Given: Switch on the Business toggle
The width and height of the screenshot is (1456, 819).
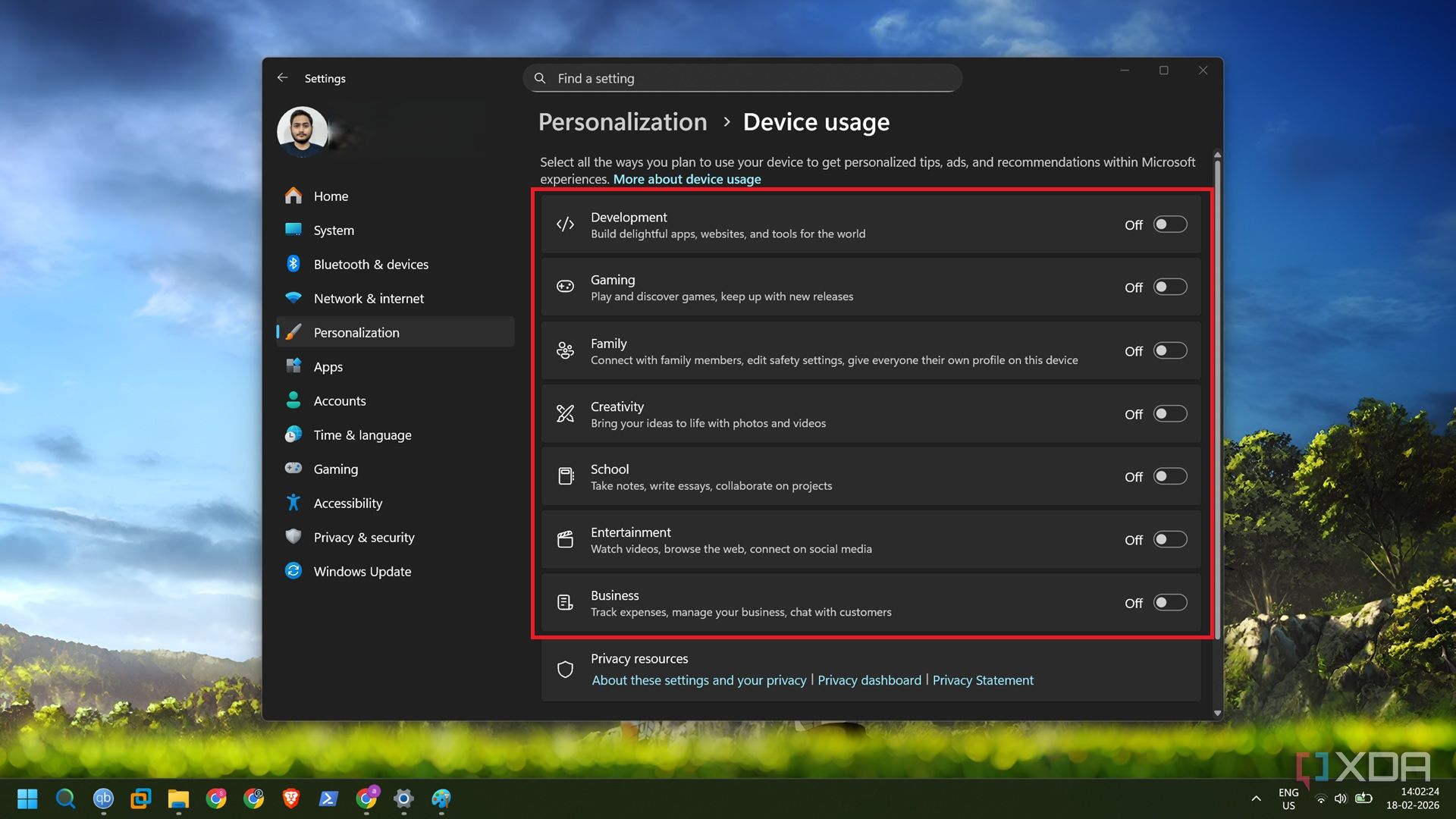Looking at the screenshot, I should (1169, 602).
